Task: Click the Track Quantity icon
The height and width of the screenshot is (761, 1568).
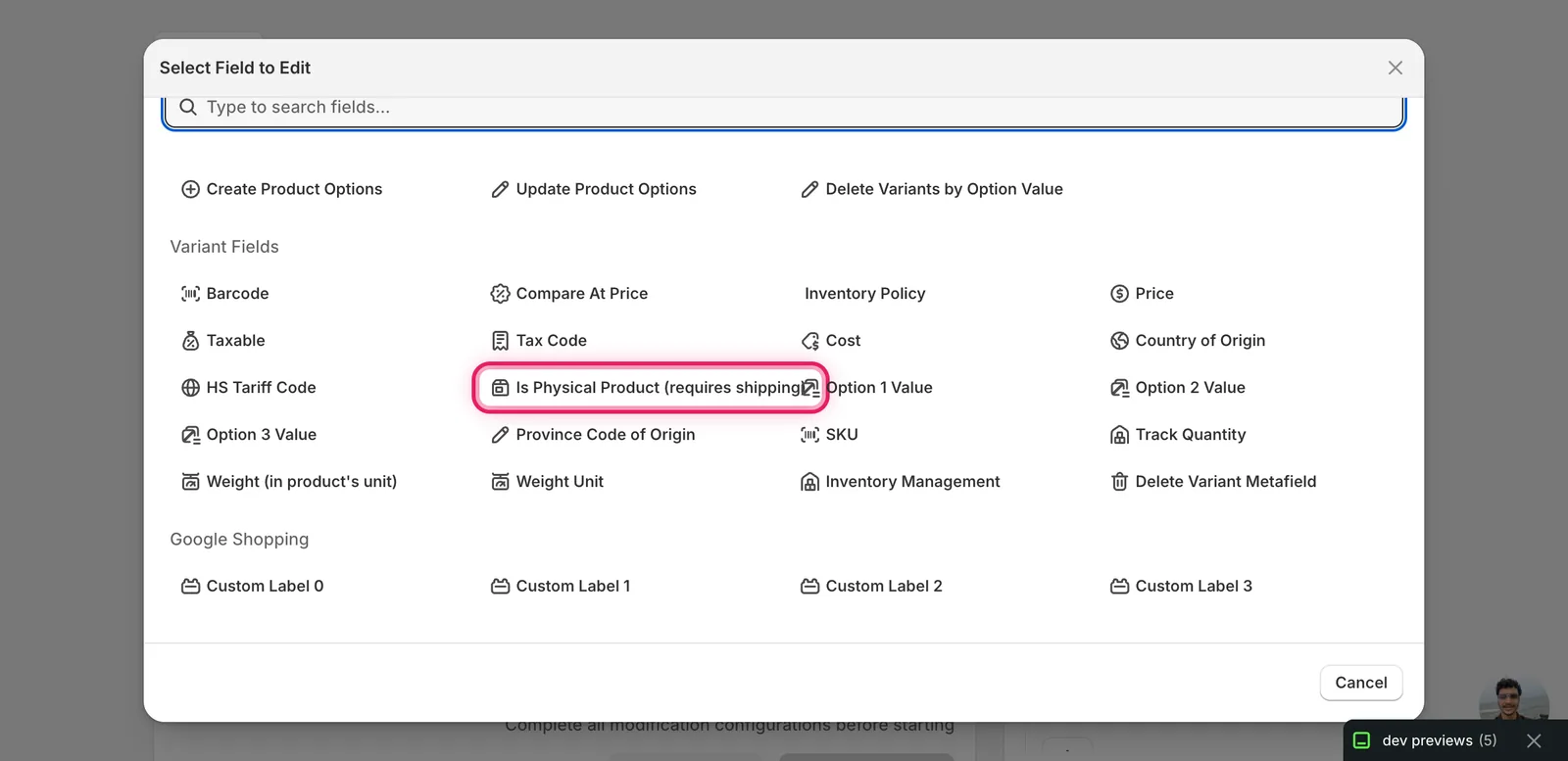Action: (x=1119, y=435)
